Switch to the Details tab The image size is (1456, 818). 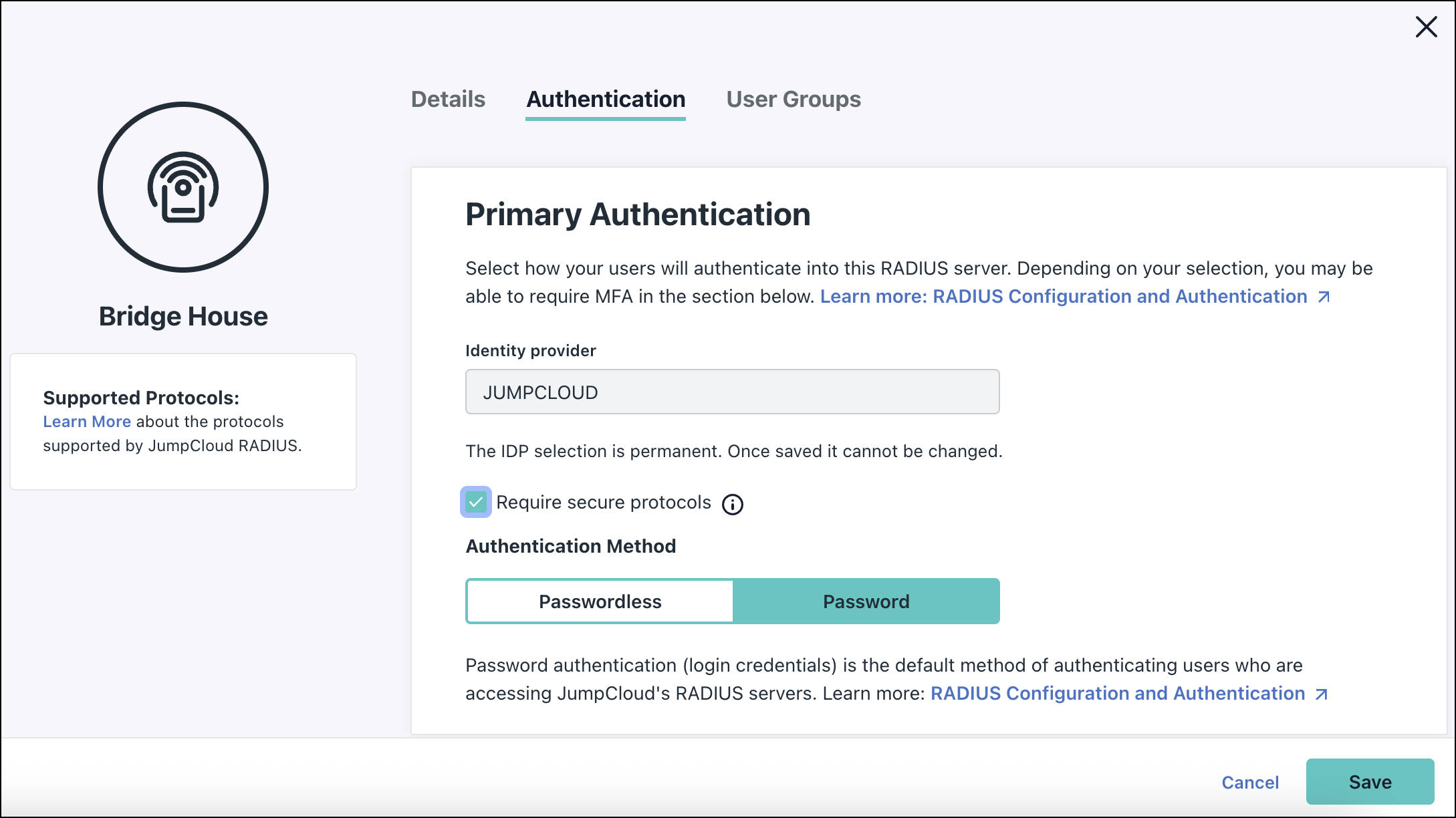[448, 100]
